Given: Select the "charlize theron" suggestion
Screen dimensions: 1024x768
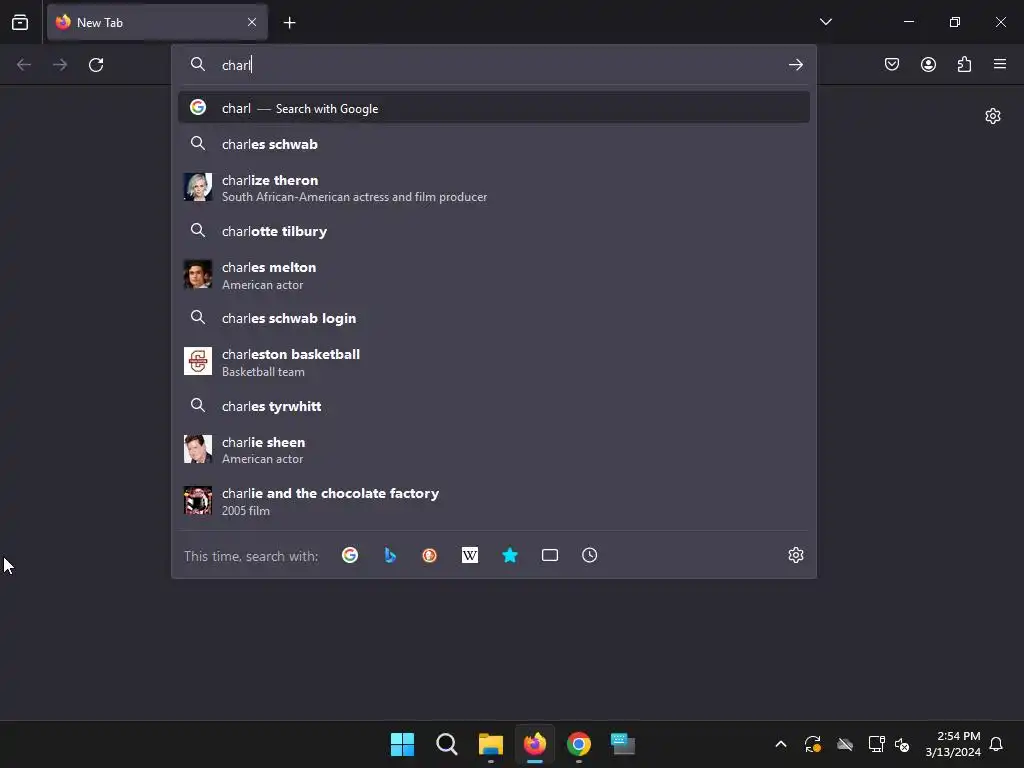Looking at the screenshot, I should 494,188.
